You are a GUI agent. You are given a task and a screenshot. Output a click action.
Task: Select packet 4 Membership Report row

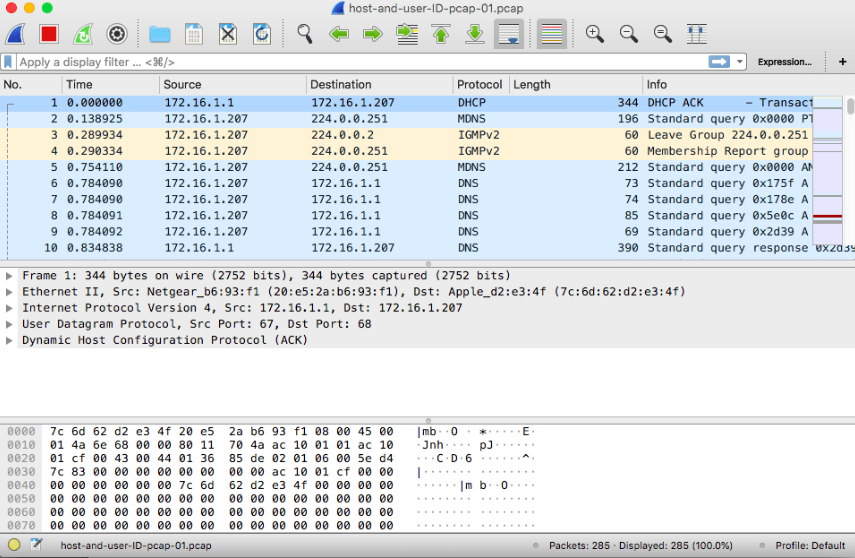click(x=406, y=151)
